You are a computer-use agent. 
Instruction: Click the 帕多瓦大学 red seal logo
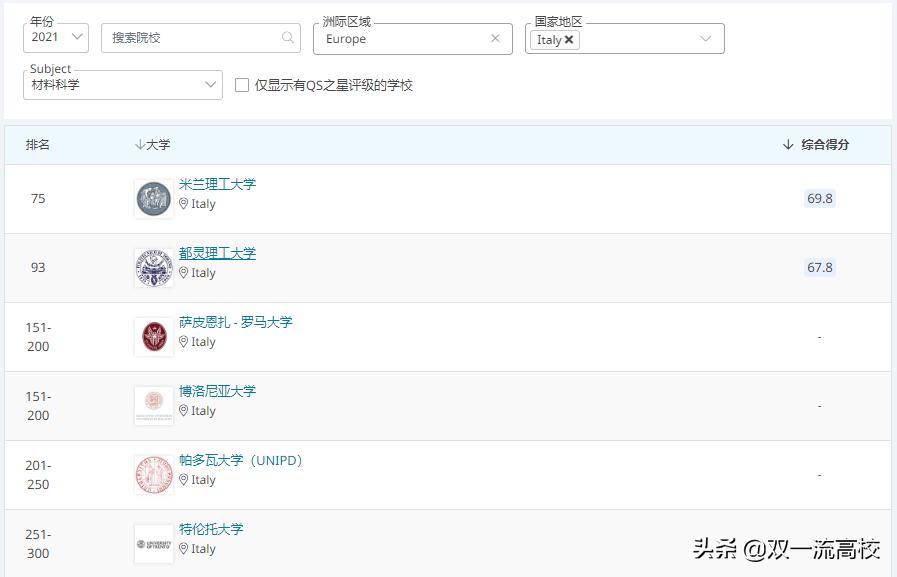point(152,473)
